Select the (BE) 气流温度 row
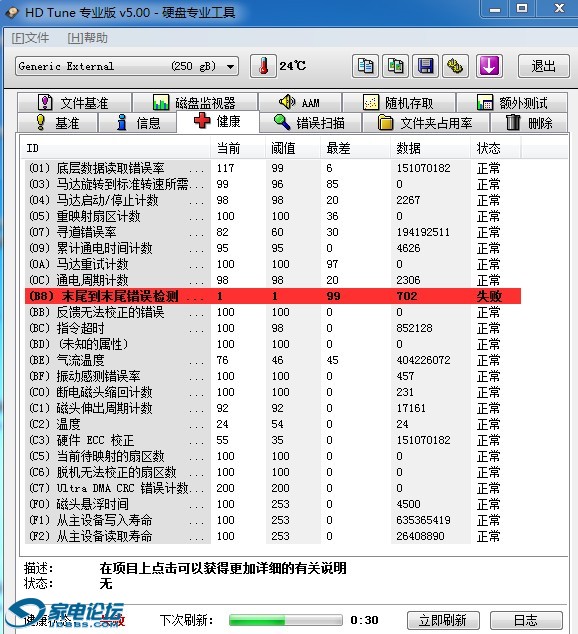The height and width of the screenshot is (634, 578). point(273,360)
